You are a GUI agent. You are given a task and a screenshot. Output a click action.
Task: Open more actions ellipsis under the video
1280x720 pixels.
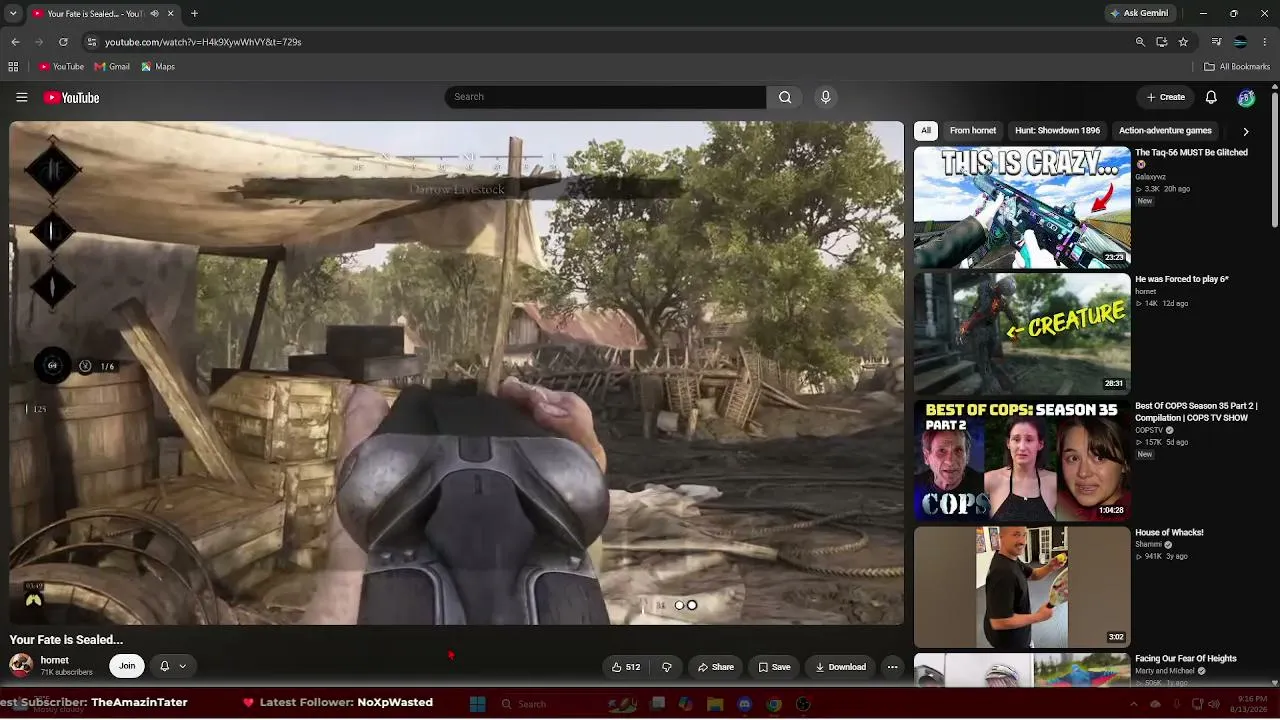(892, 667)
